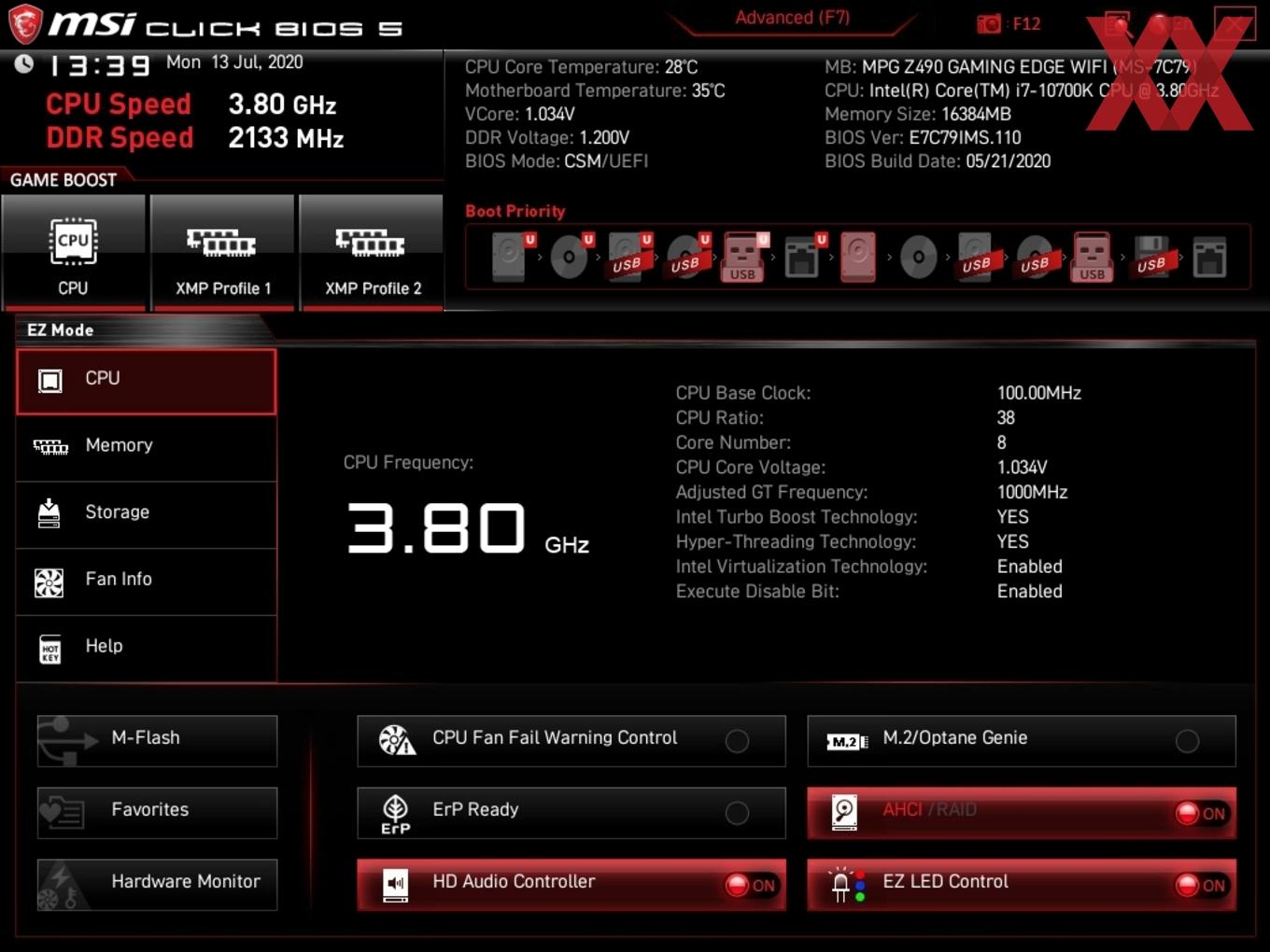1270x952 pixels.
Task: Close the BIOS with the X button
Action: [x=1235, y=24]
